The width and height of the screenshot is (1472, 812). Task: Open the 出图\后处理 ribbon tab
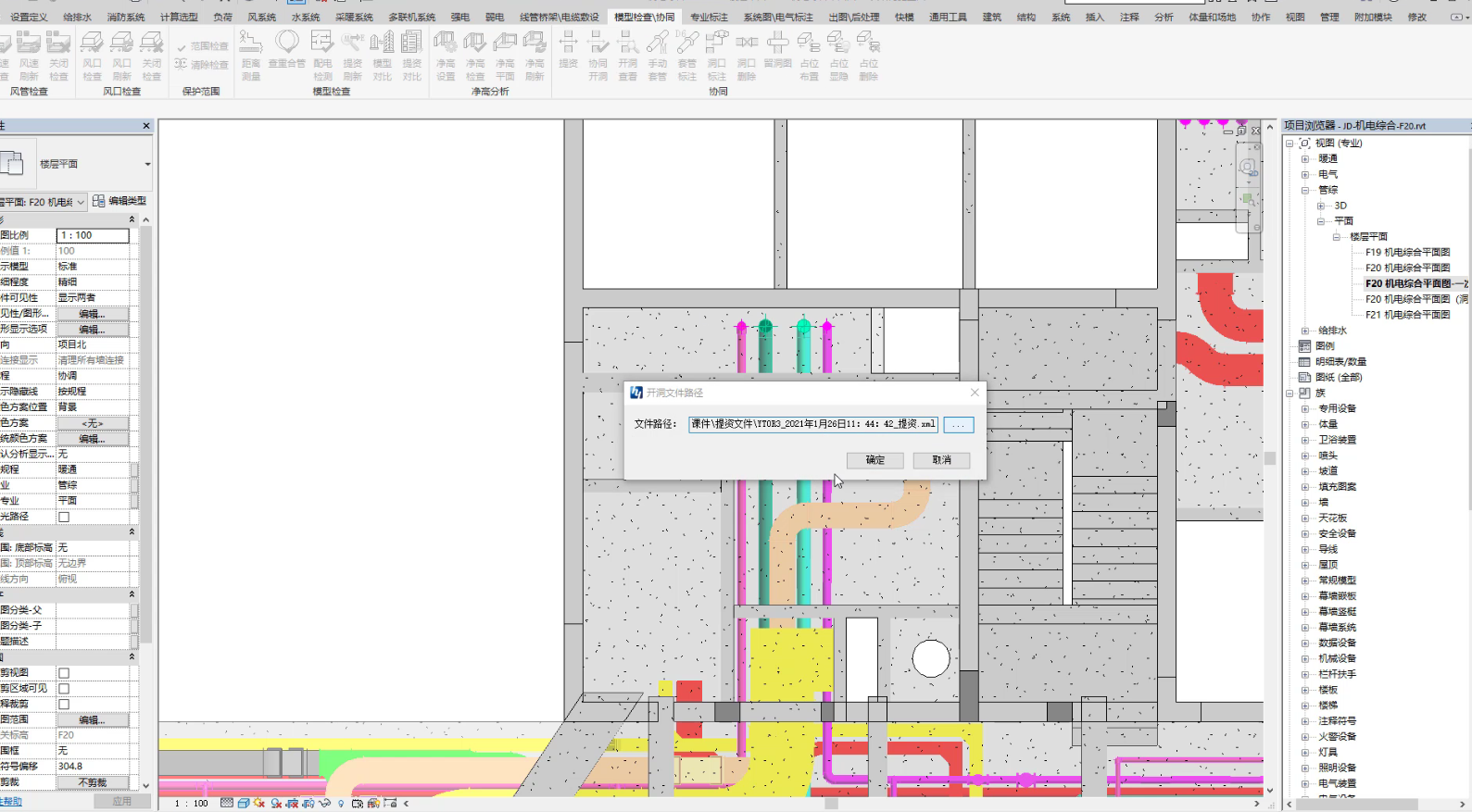pos(853,17)
